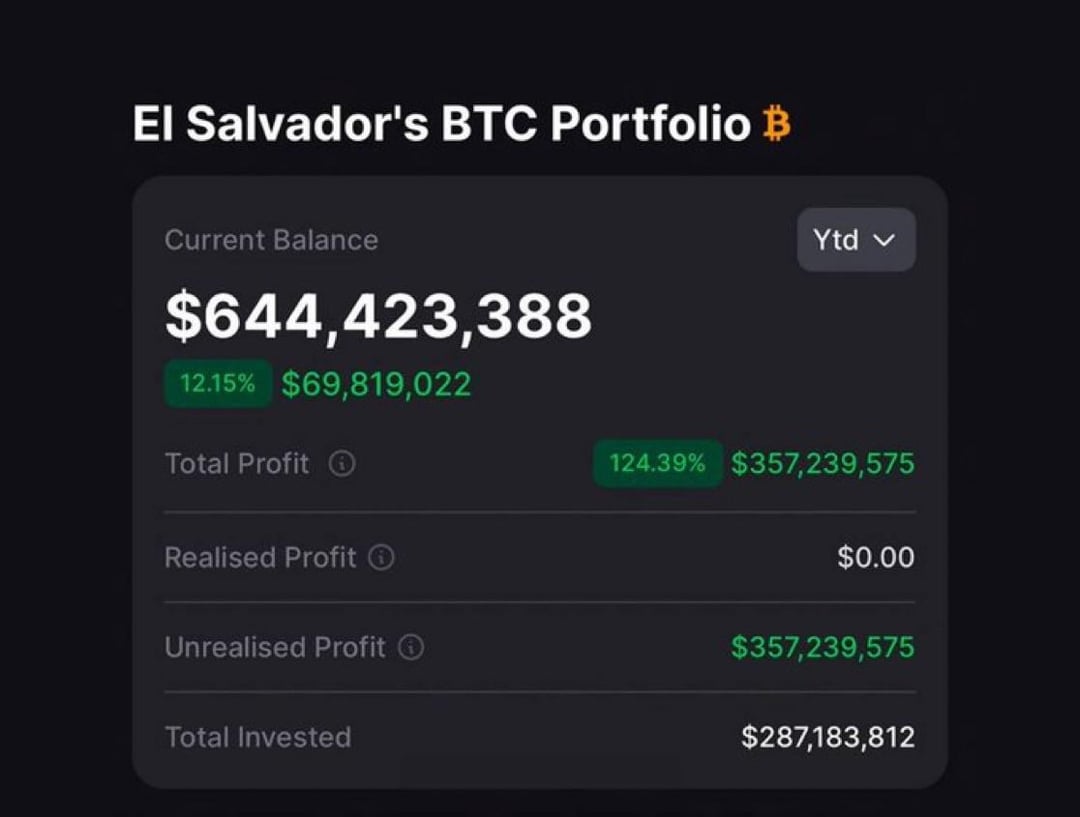The width and height of the screenshot is (1080, 817).
Task: Click the $644,423,388 current balance figure
Action: [378, 316]
